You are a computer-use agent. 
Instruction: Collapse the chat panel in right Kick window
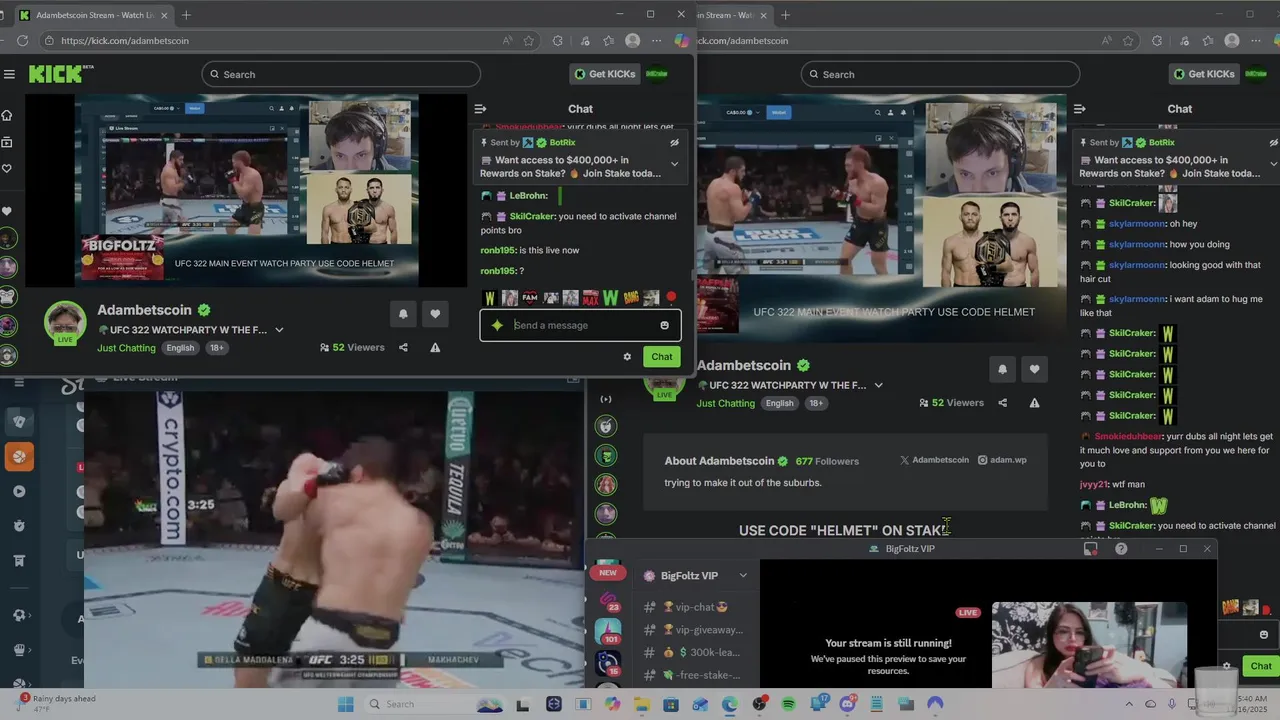pos(1079,109)
